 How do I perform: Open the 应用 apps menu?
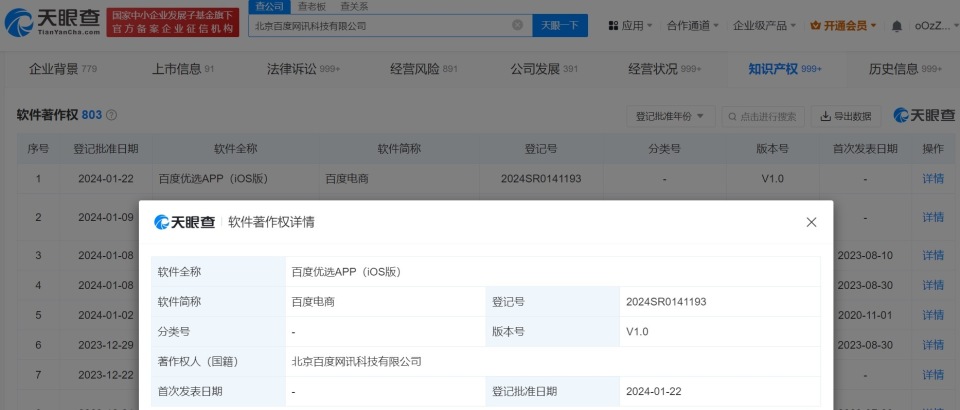tap(630, 26)
